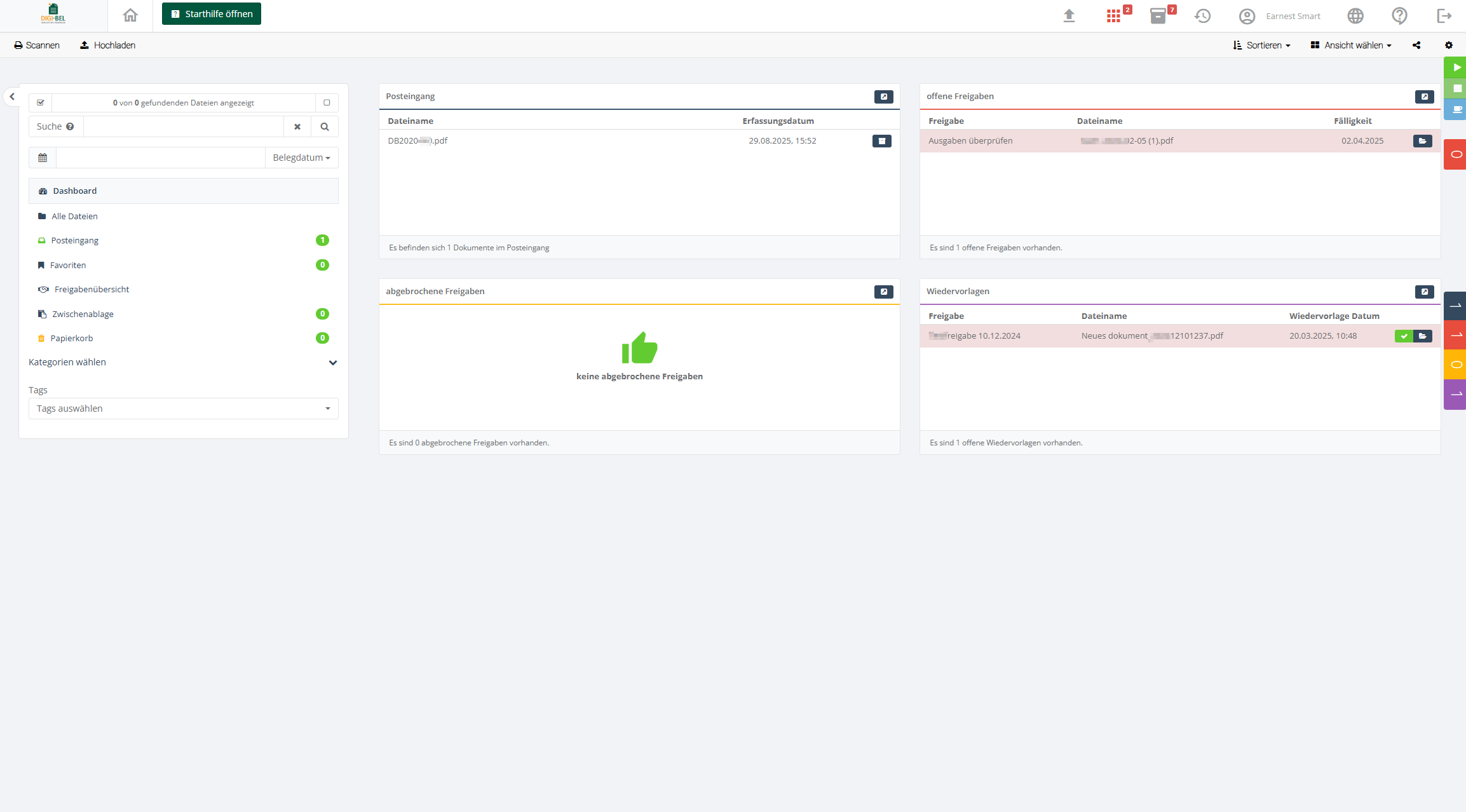Click the green play tab on the right edge

click(1456, 67)
